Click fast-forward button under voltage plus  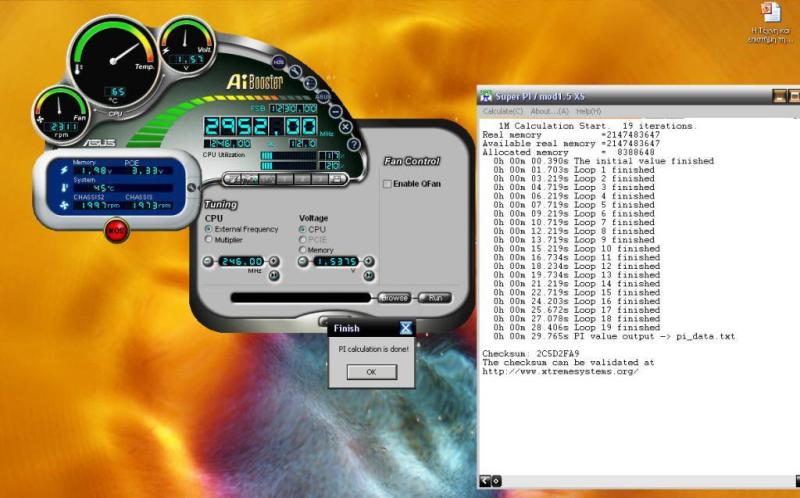369,276
